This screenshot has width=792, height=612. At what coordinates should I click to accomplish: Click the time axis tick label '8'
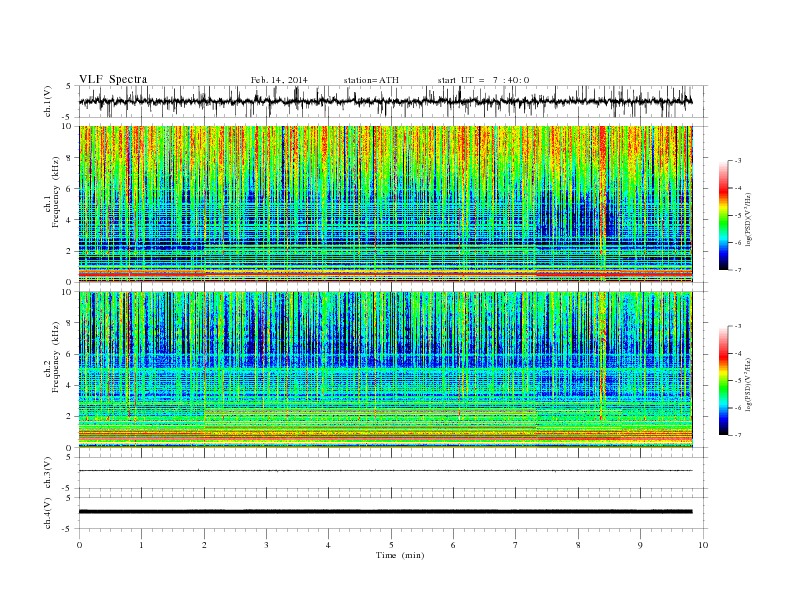[578, 545]
